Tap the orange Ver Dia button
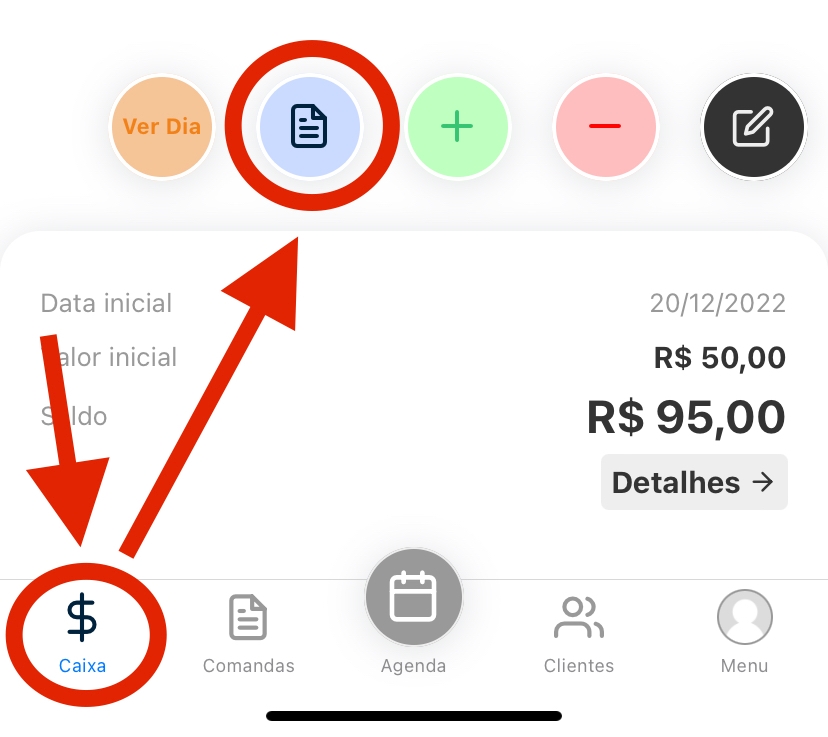This screenshot has width=828, height=737. (x=162, y=127)
